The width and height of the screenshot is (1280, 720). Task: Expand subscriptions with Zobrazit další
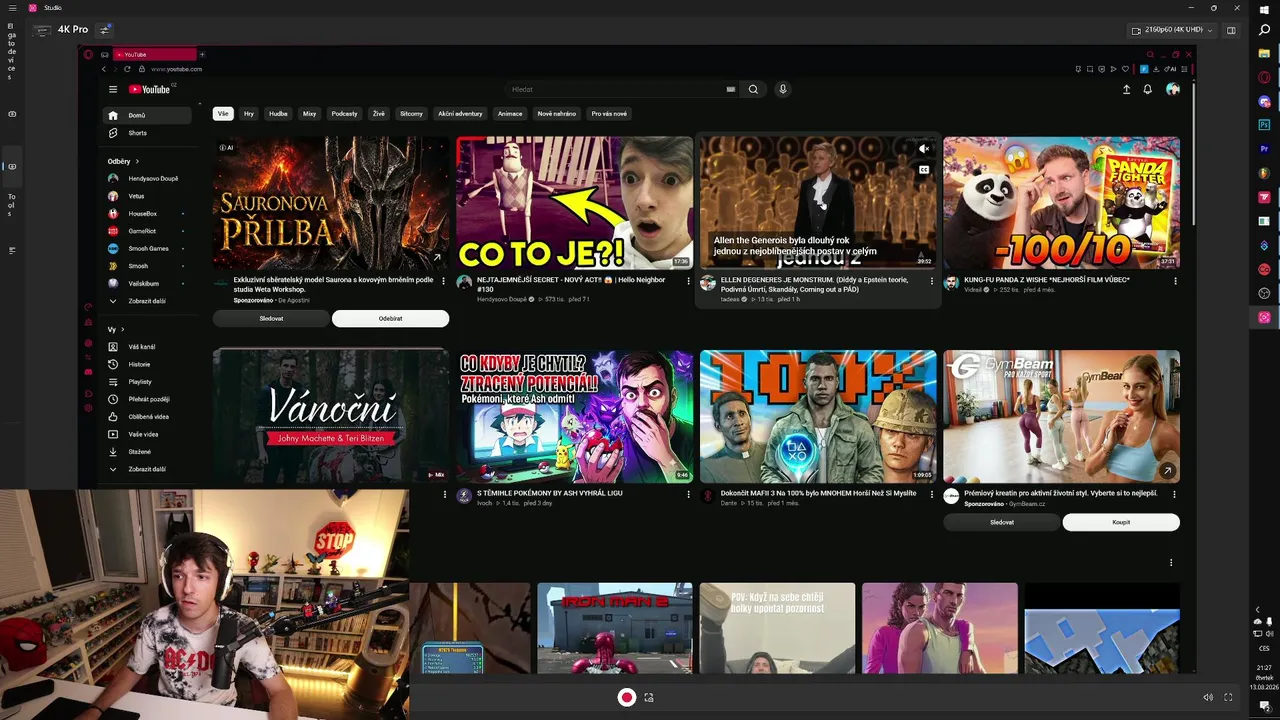point(147,301)
